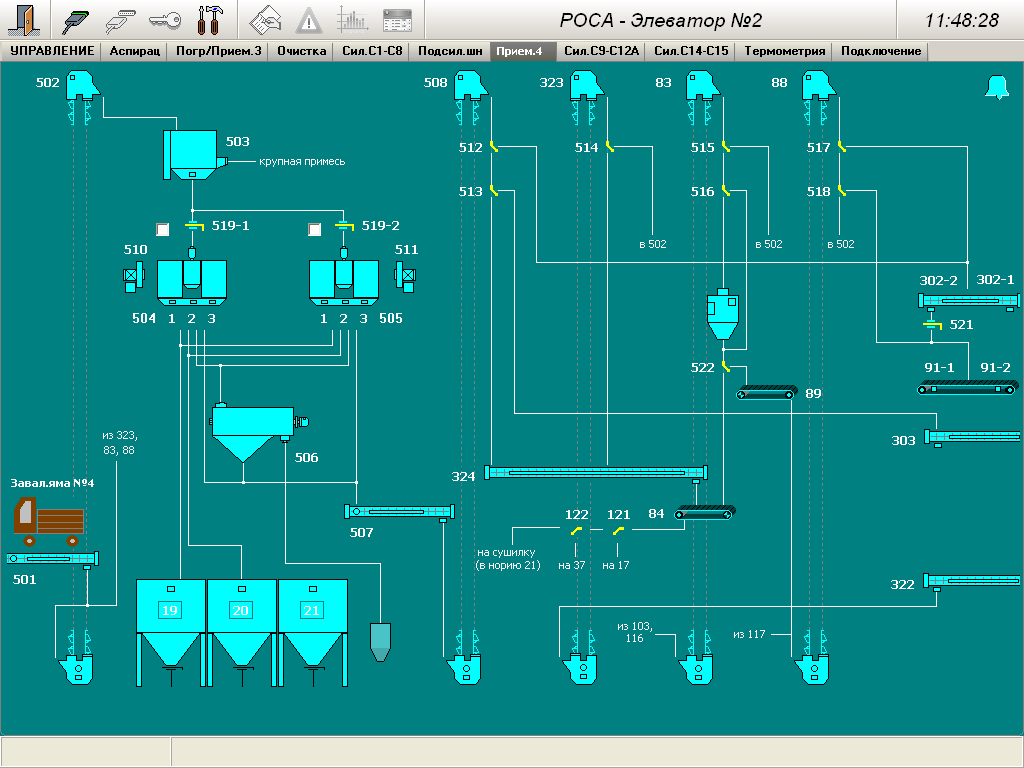The width and height of the screenshot is (1024, 768).
Task: Toggle flap valve 512
Action: click(x=494, y=147)
